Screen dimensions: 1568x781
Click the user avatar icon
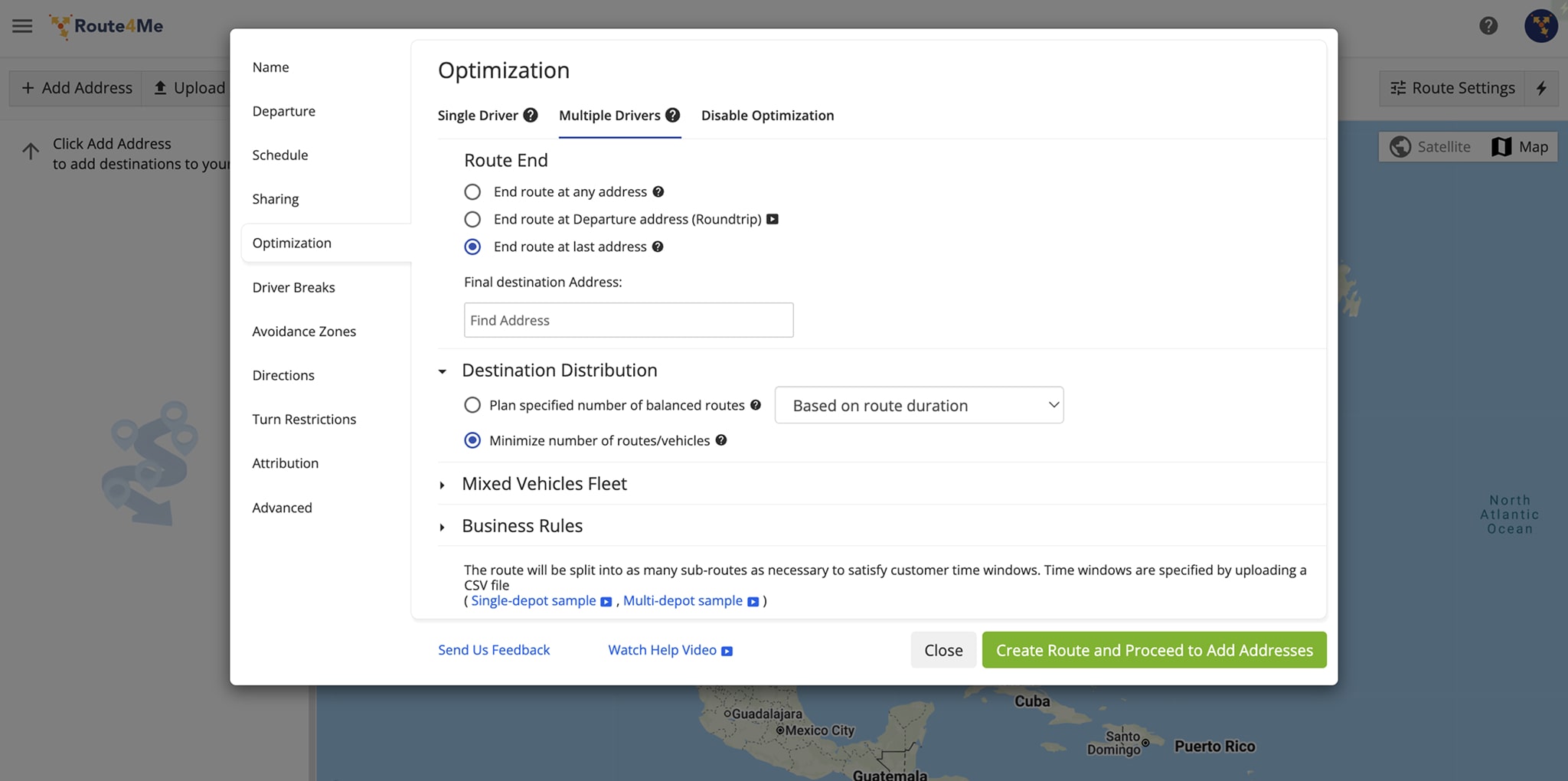pos(1541,25)
